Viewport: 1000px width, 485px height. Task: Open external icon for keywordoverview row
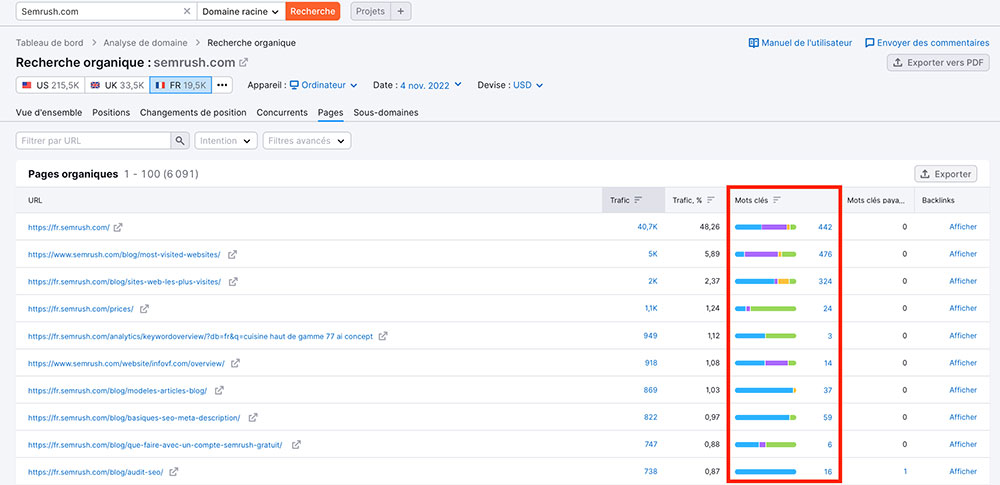(383, 336)
